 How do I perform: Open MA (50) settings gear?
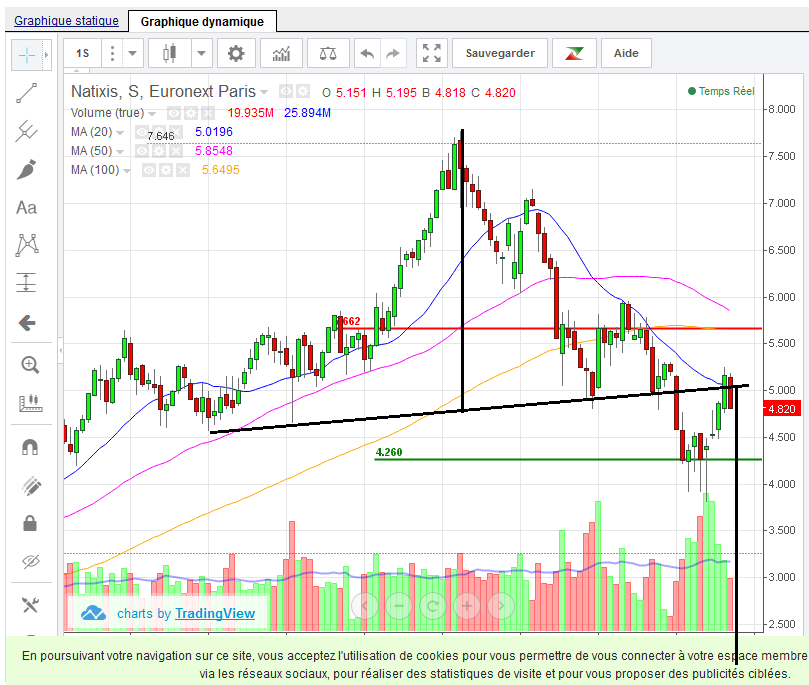(x=159, y=151)
